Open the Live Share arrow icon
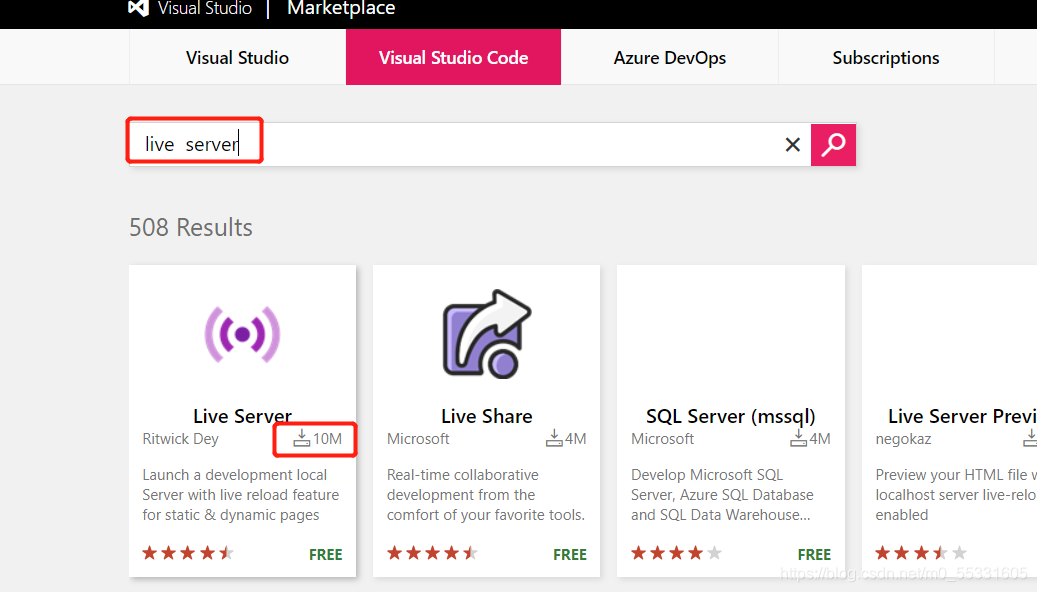 point(487,334)
